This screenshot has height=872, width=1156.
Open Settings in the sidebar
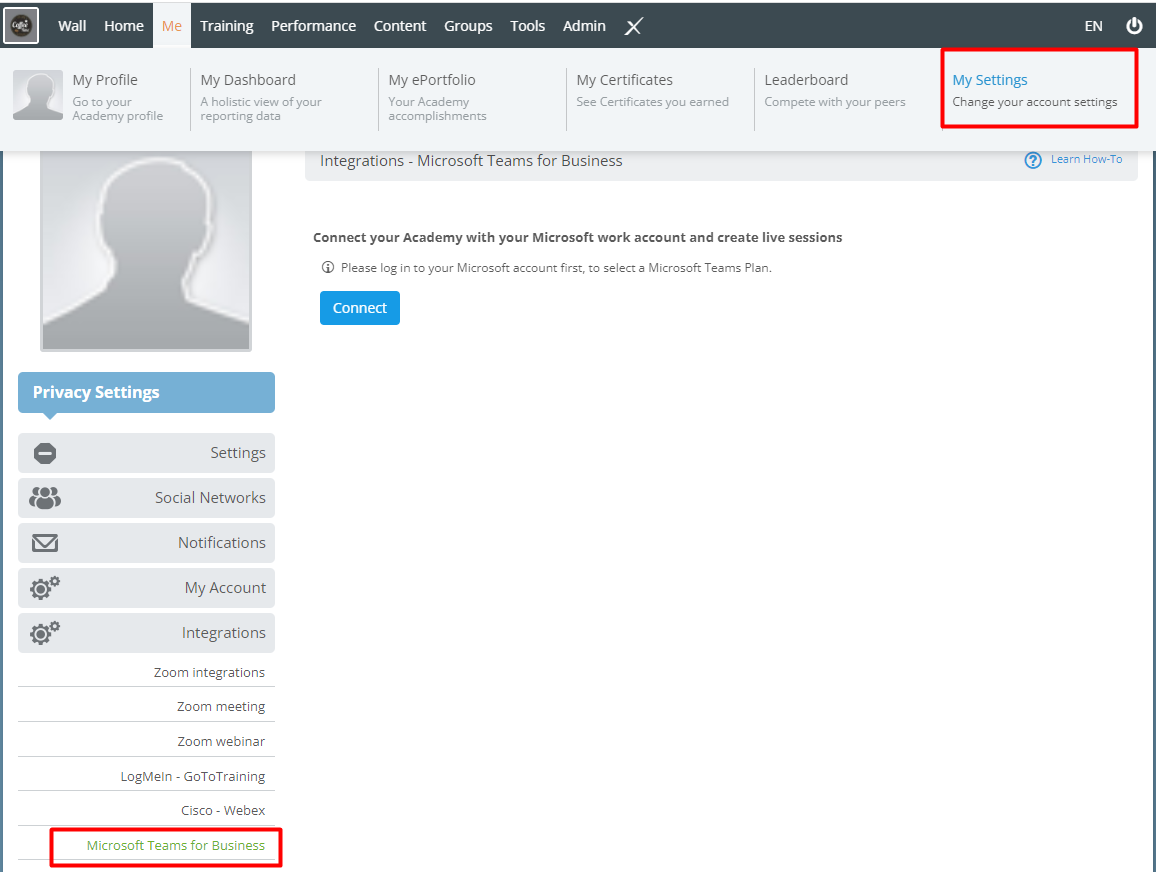[x=146, y=453]
